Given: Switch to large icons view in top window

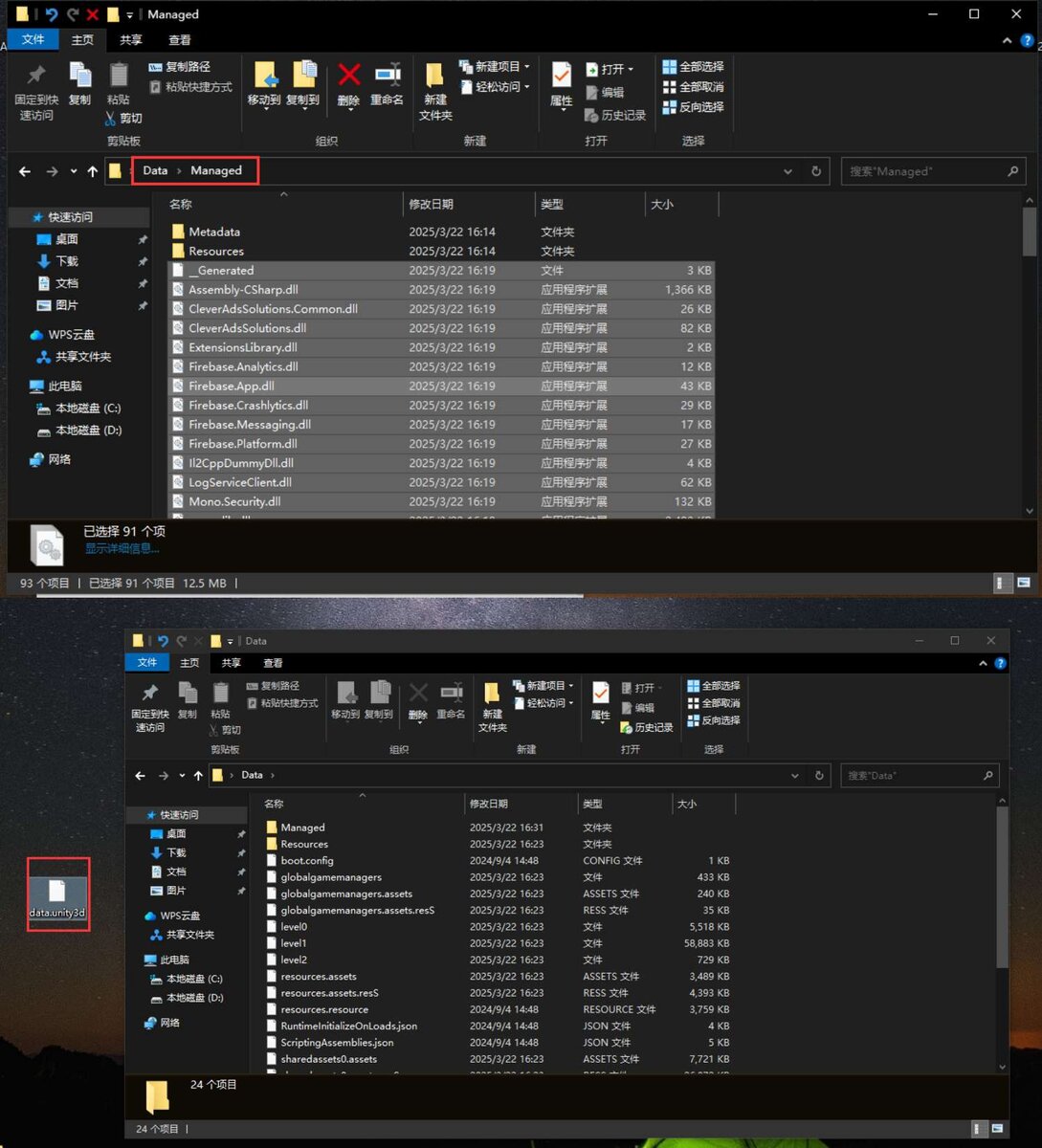Looking at the screenshot, I should (1024, 583).
